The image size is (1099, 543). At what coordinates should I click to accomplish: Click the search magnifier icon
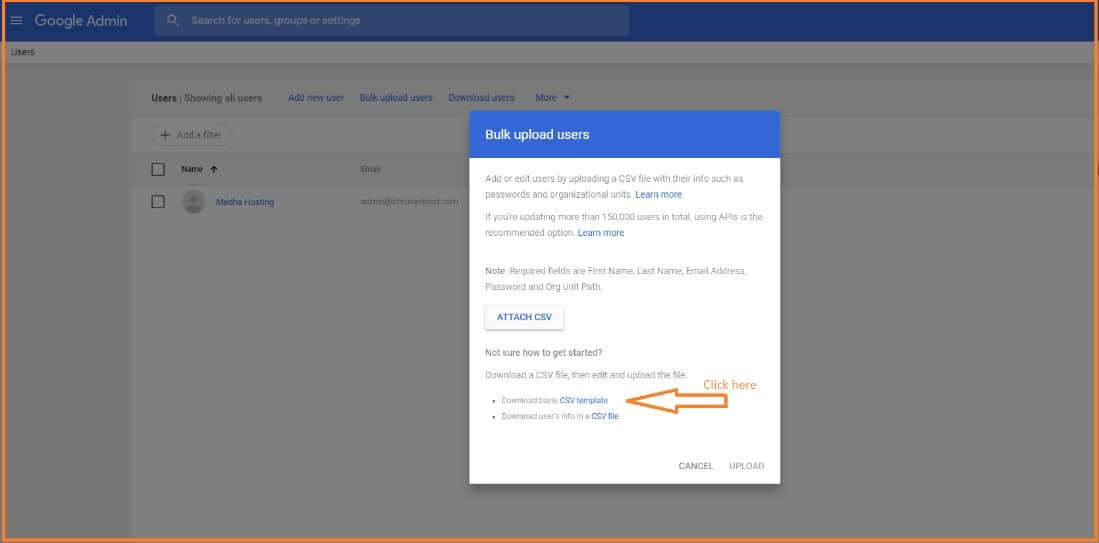click(x=173, y=20)
